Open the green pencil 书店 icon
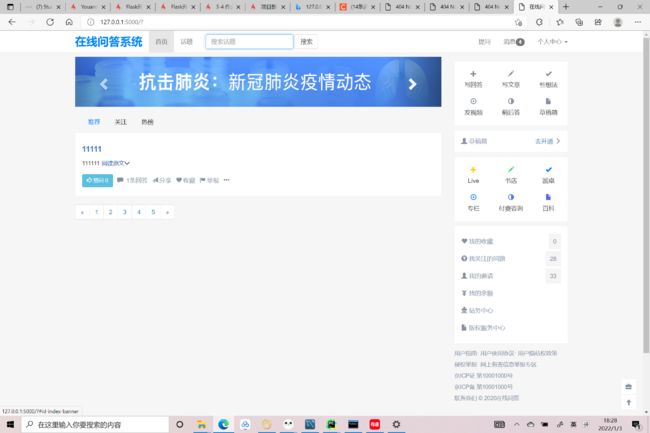Viewport: 650px width, 433px height. (x=511, y=169)
